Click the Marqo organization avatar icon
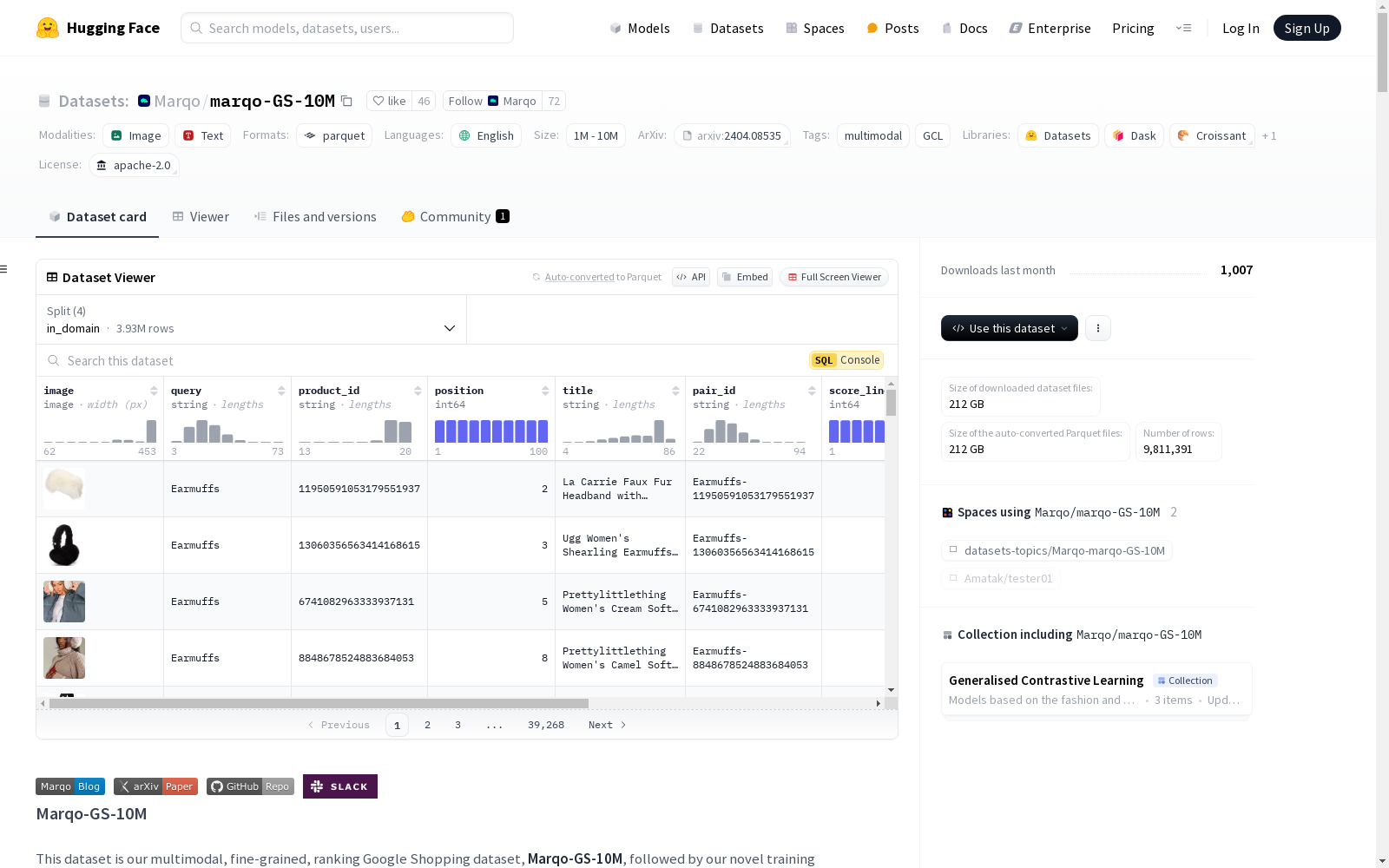The width and height of the screenshot is (1389, 868). coord(144,101)
